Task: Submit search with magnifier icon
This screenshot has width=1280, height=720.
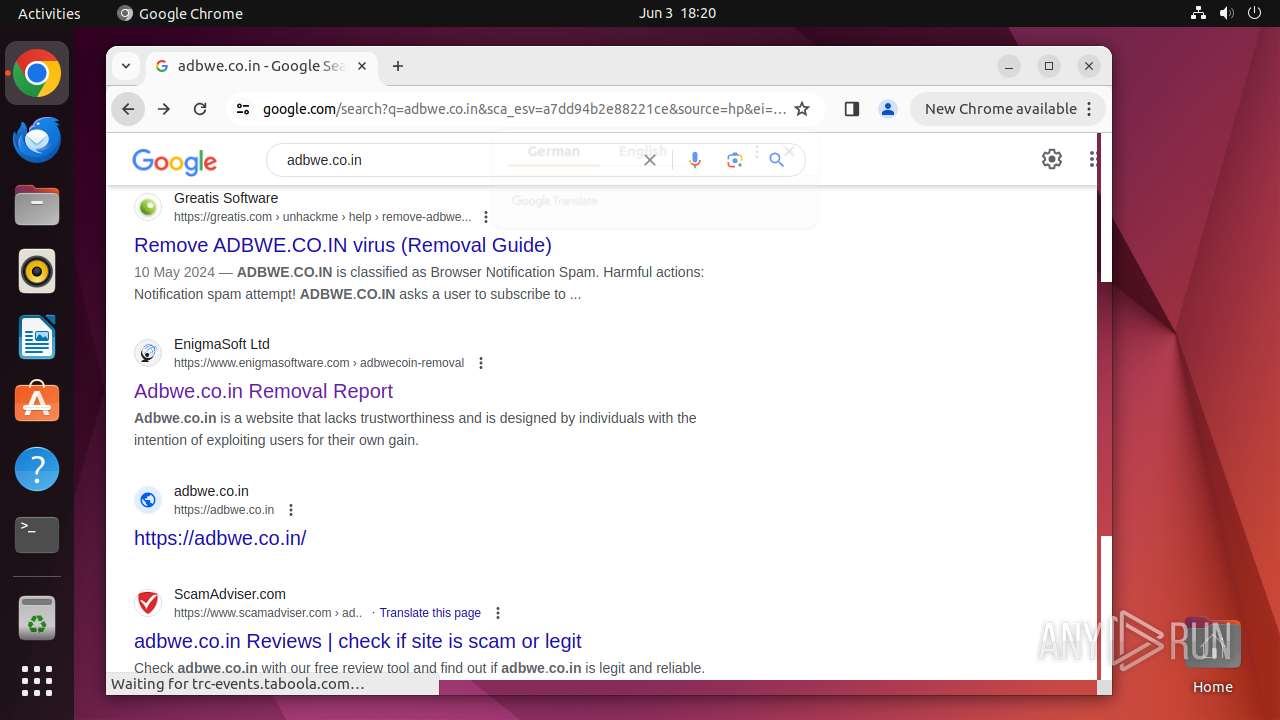Action: 777,160
